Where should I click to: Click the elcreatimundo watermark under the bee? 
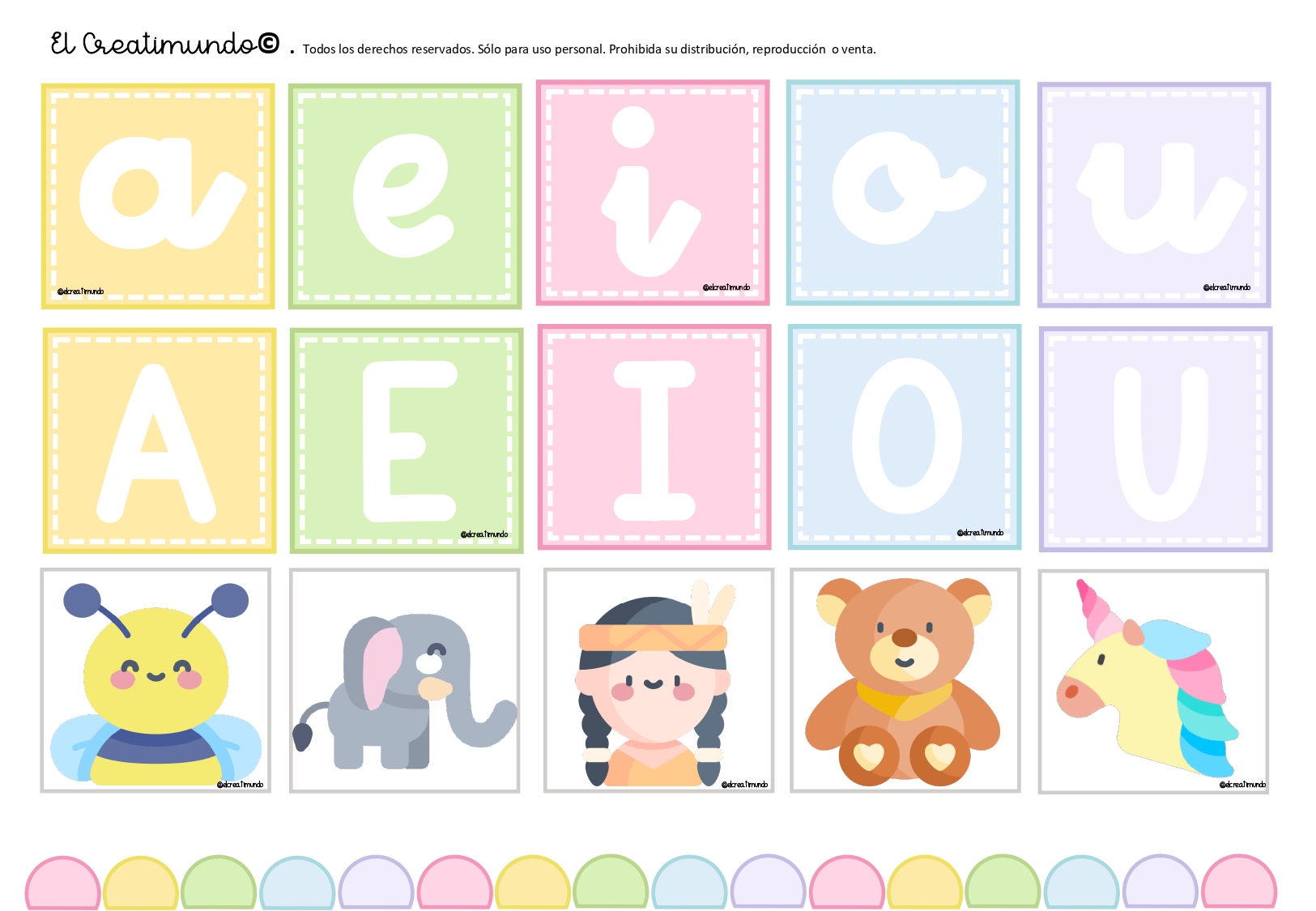click(240, 784)
